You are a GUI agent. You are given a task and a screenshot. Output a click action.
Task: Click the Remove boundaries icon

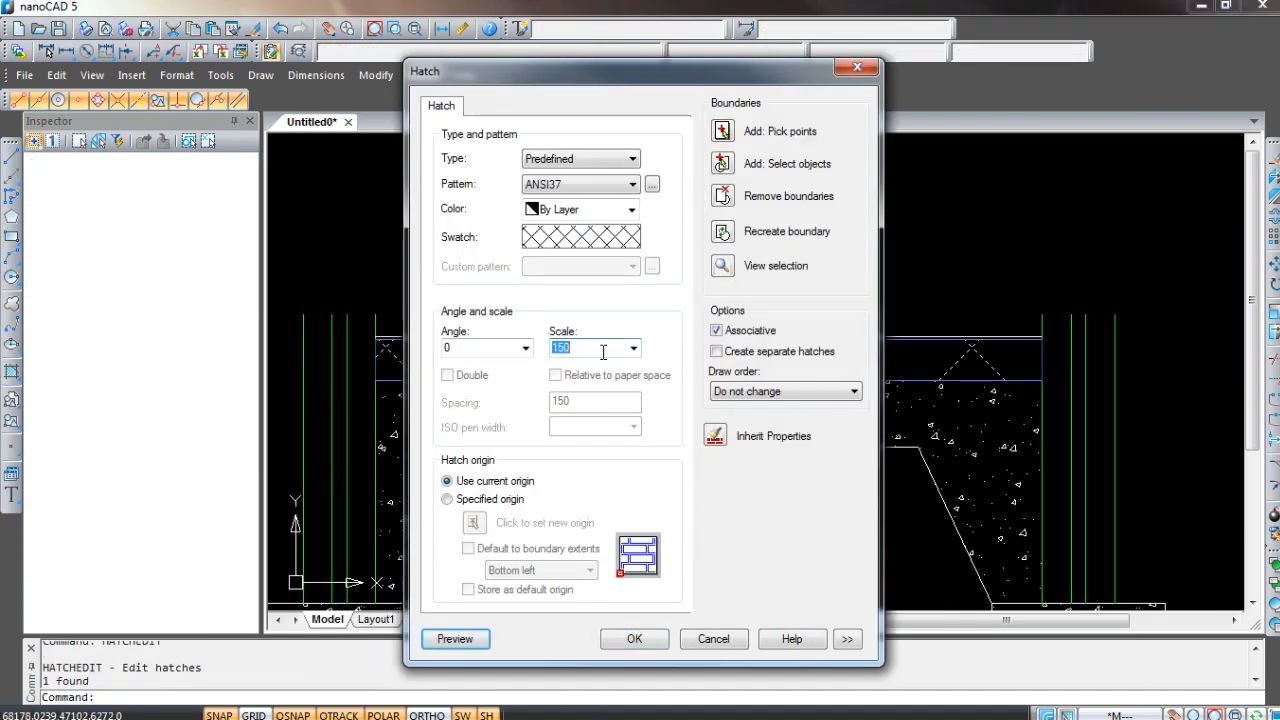722,196
